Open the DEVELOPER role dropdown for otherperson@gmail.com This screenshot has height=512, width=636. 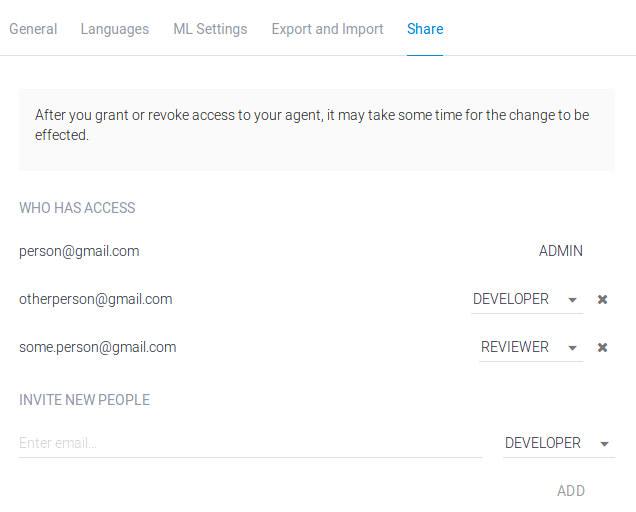(x=526, y=299)
